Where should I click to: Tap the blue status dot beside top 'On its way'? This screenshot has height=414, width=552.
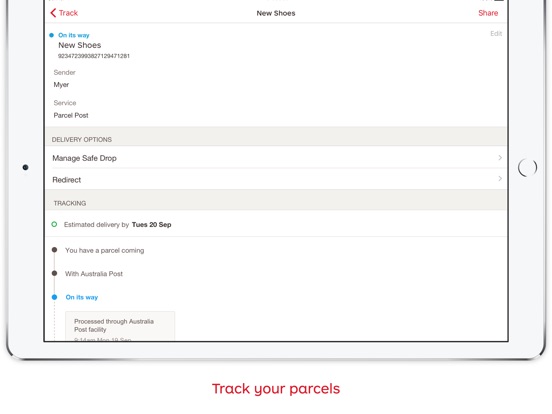point(51,35)
